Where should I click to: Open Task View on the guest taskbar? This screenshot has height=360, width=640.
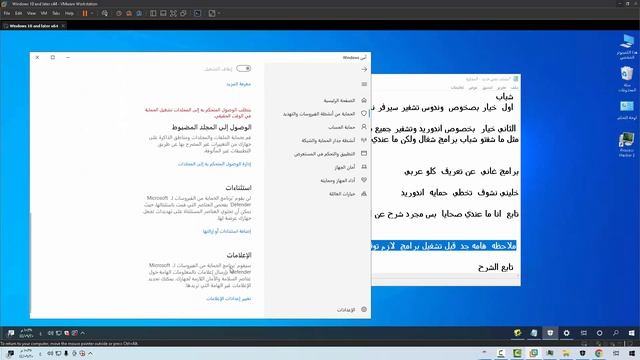click(x=584, y=333)
